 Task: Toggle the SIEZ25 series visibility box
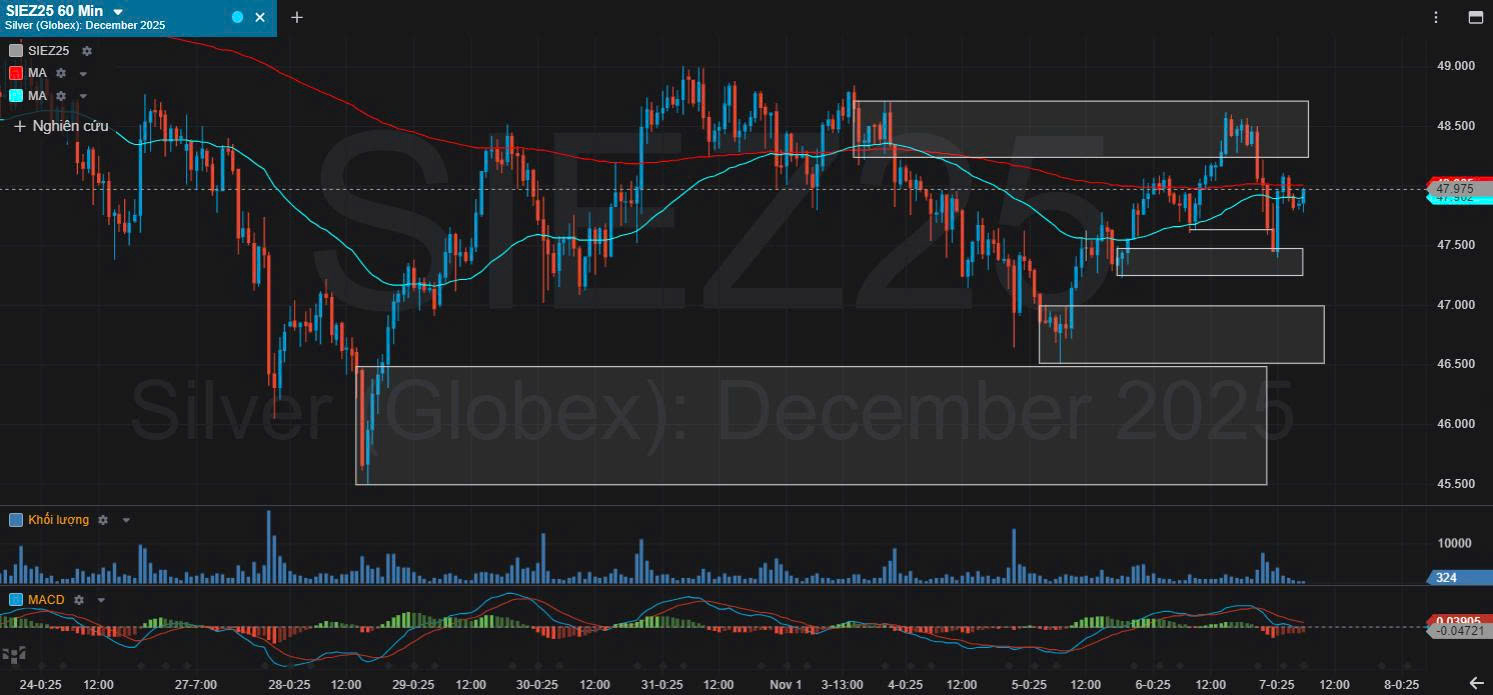pyautogui.click(x=16, y=51)
